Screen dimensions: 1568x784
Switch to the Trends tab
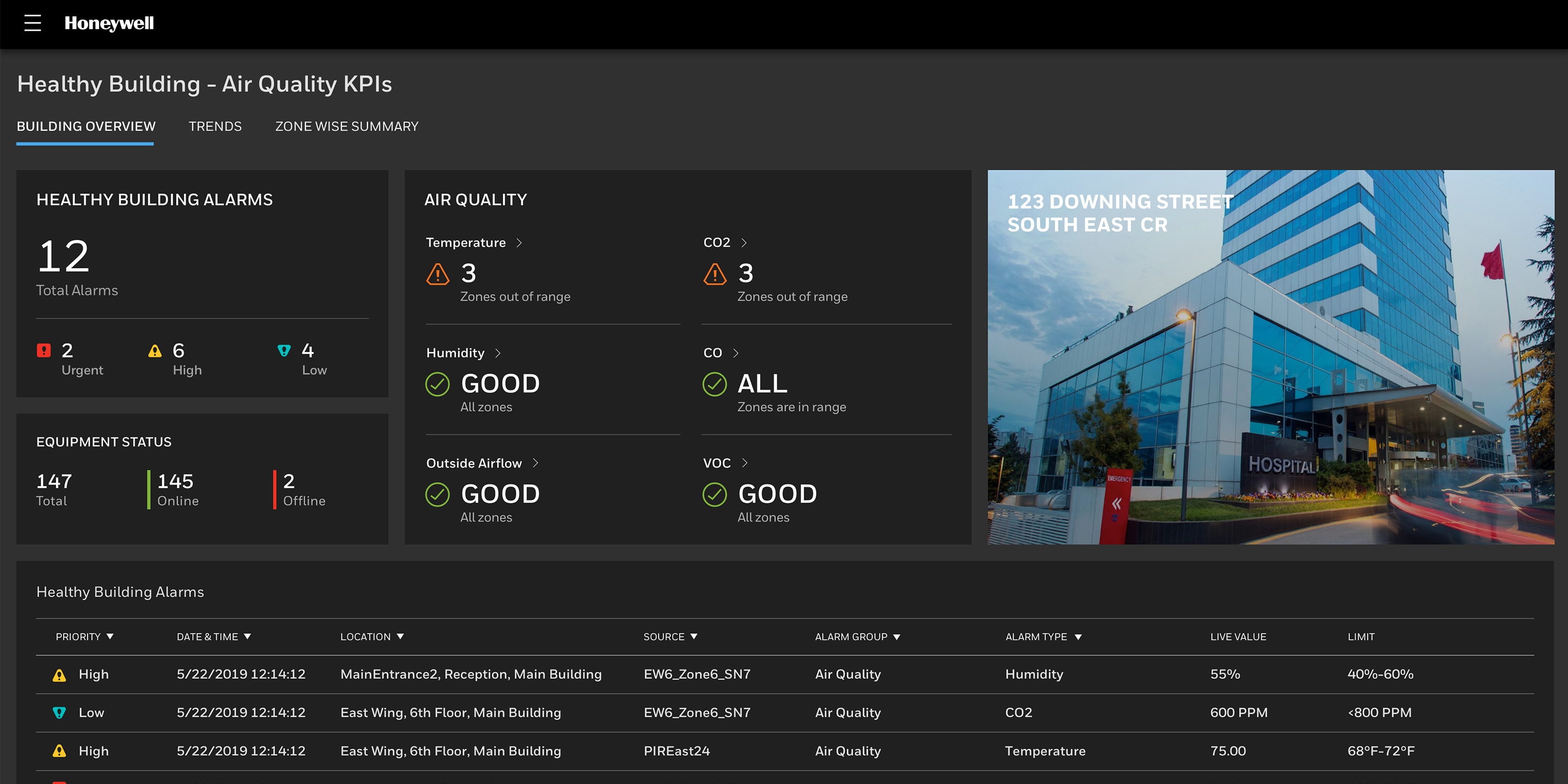click(x=215, y=126)
